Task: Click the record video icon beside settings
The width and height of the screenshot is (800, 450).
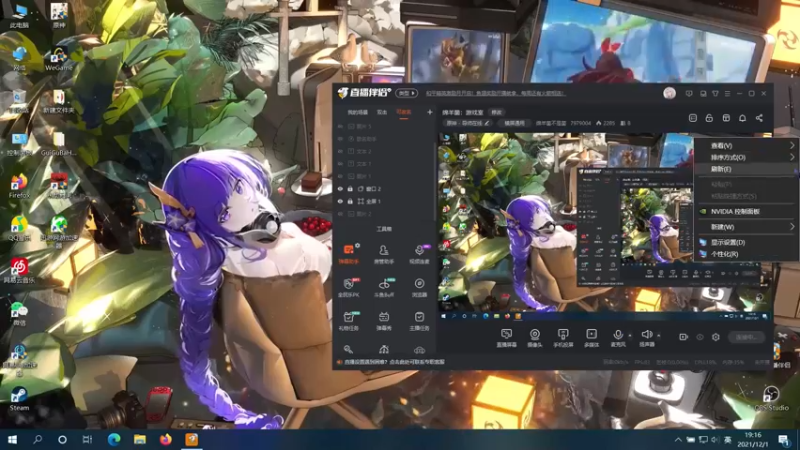Action: [684, 337]
